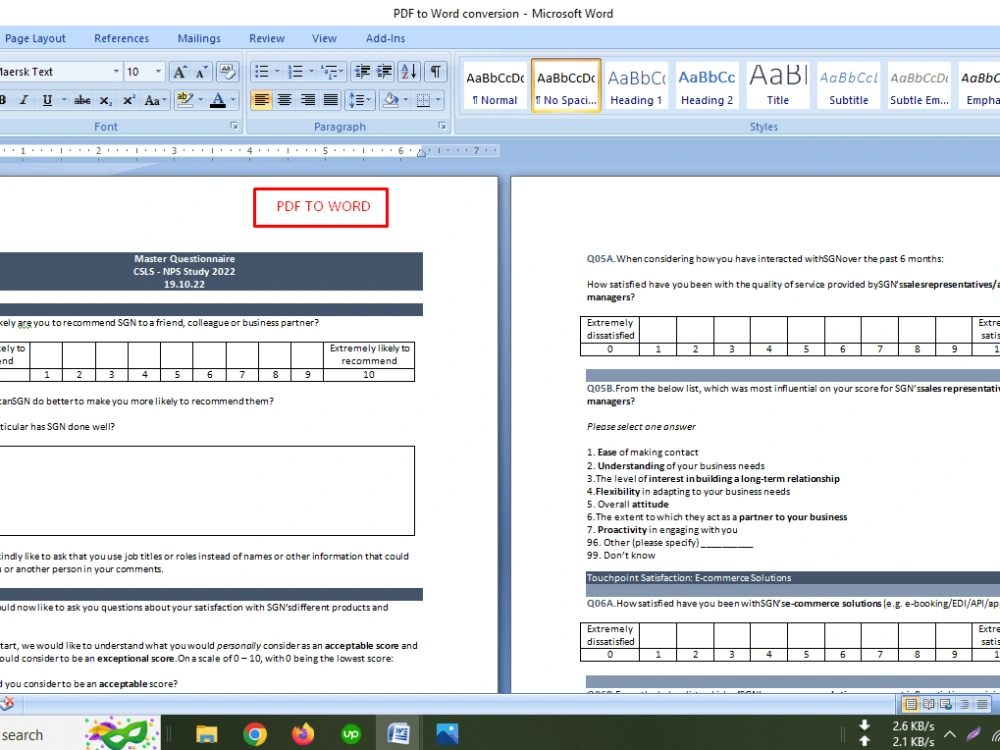Open the Change Case dropdown
This screenshot has height=750, width=1000.
[155, 100]
